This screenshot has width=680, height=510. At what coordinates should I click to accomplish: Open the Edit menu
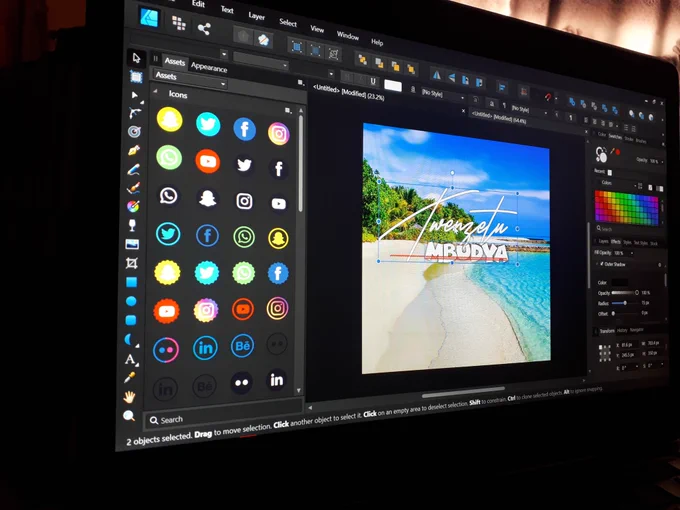(x=199, y=4)
